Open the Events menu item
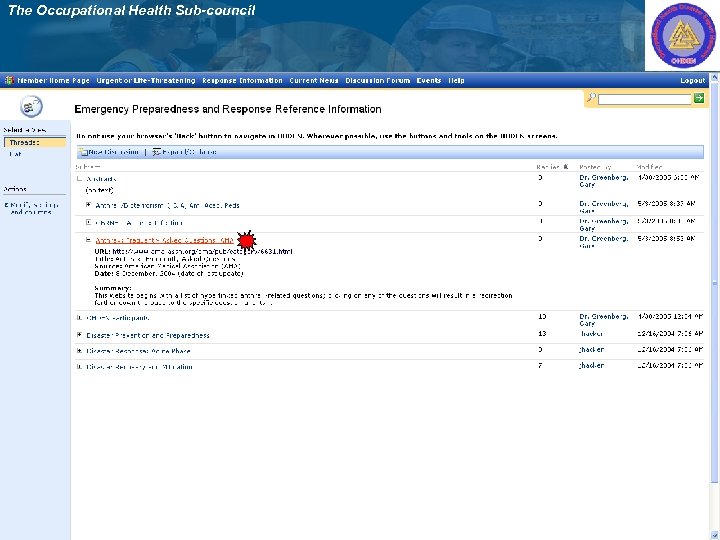The image size is (720, 540). pyautogui.click(x=429, y=80)
